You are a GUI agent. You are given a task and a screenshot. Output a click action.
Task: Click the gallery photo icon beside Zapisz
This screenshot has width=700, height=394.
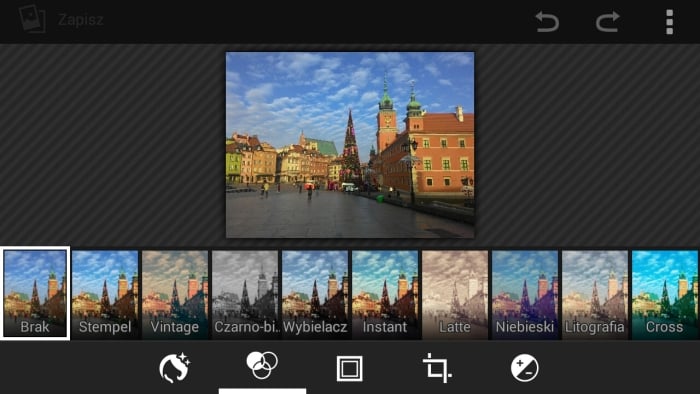tap(32, 19)
